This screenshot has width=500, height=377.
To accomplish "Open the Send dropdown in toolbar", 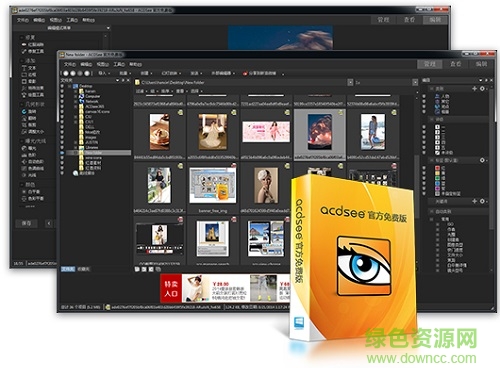I will [x=196, y=73].
